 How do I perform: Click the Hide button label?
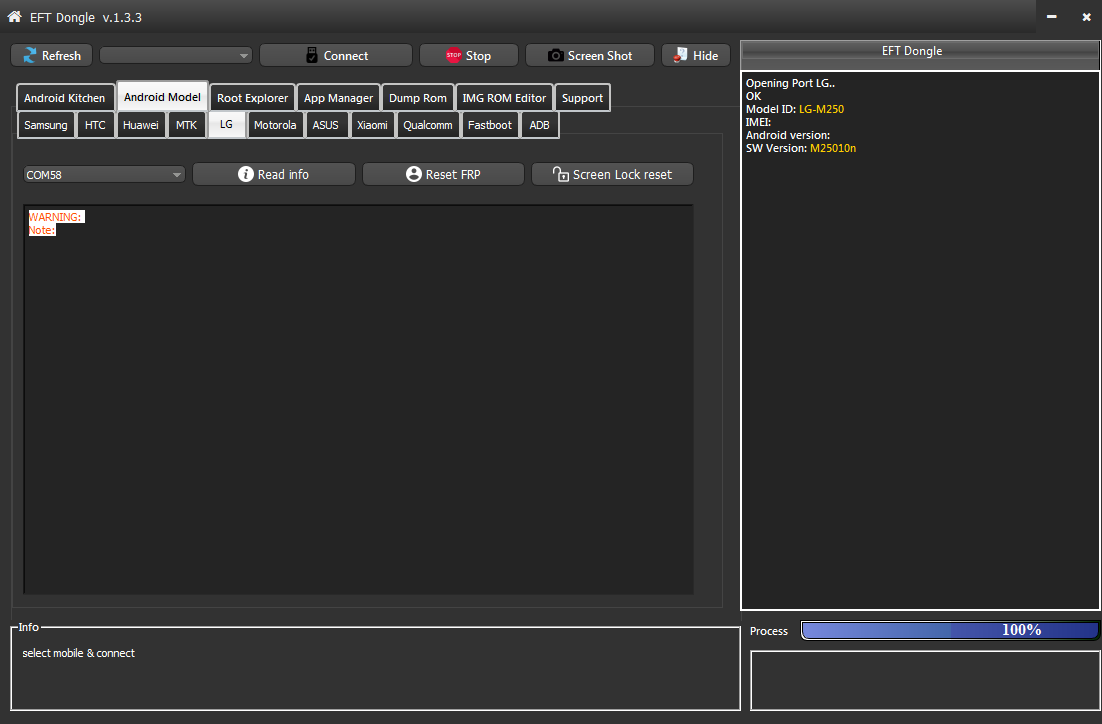[x=706, y=56]
